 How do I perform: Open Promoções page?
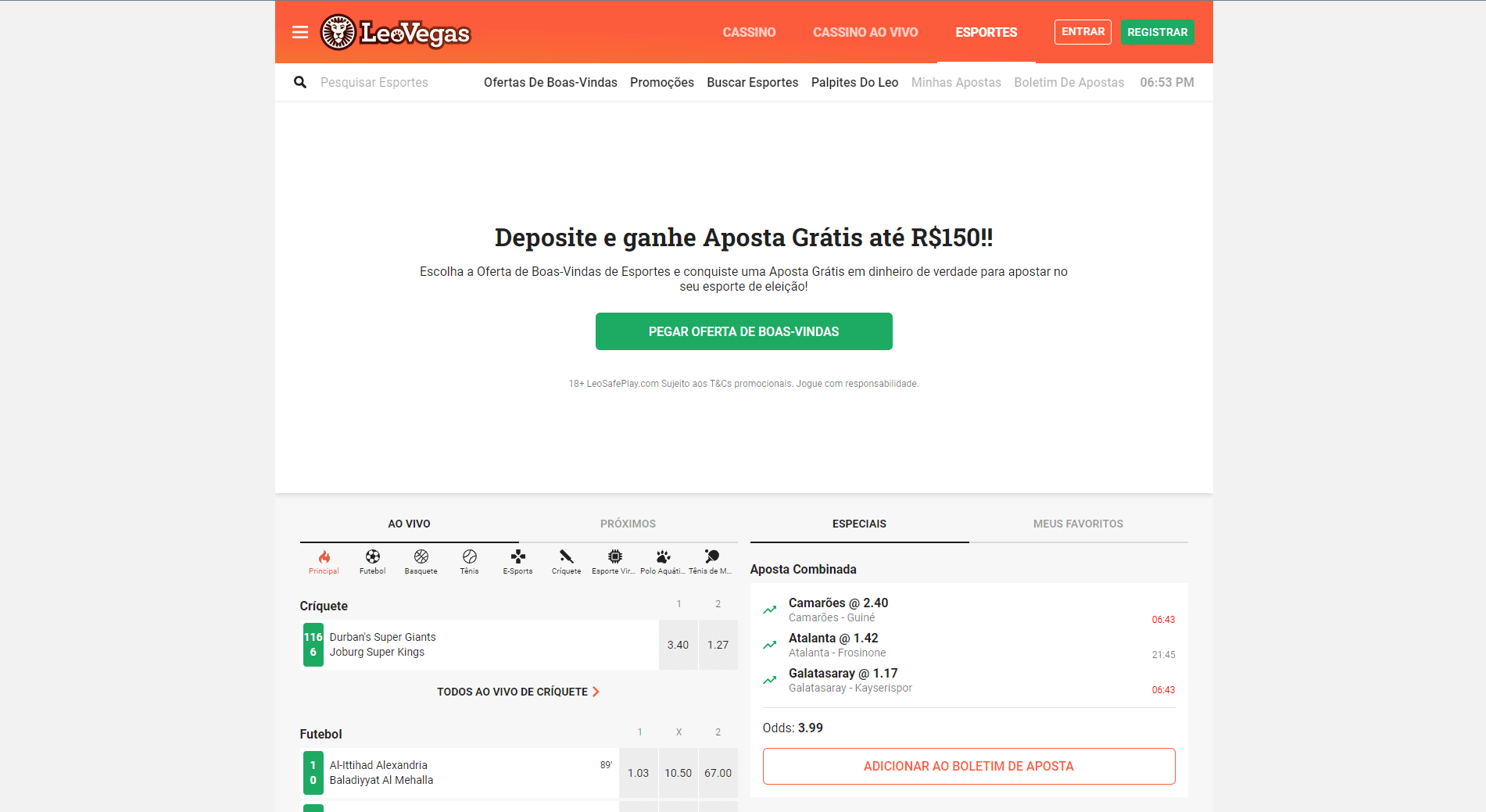pyautogui.click(x=662, y=82)
